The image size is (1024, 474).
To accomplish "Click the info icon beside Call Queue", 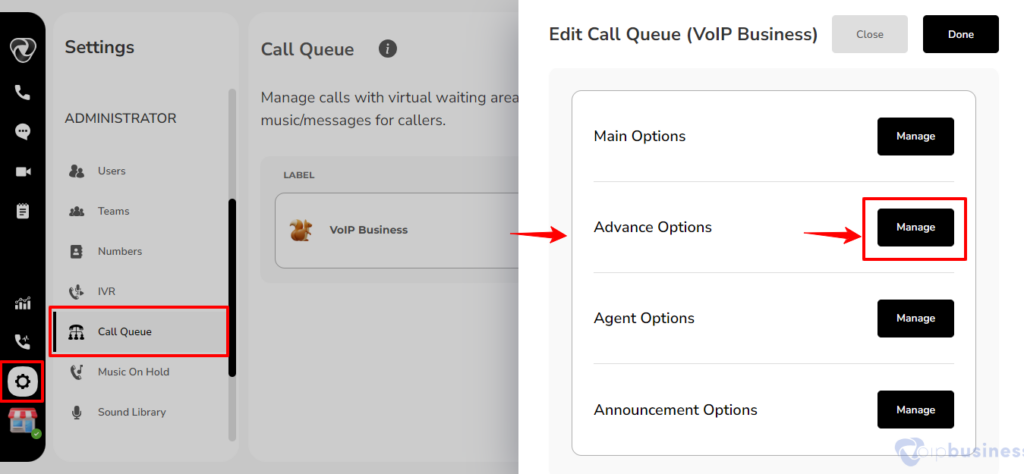I will coord(388,49).
